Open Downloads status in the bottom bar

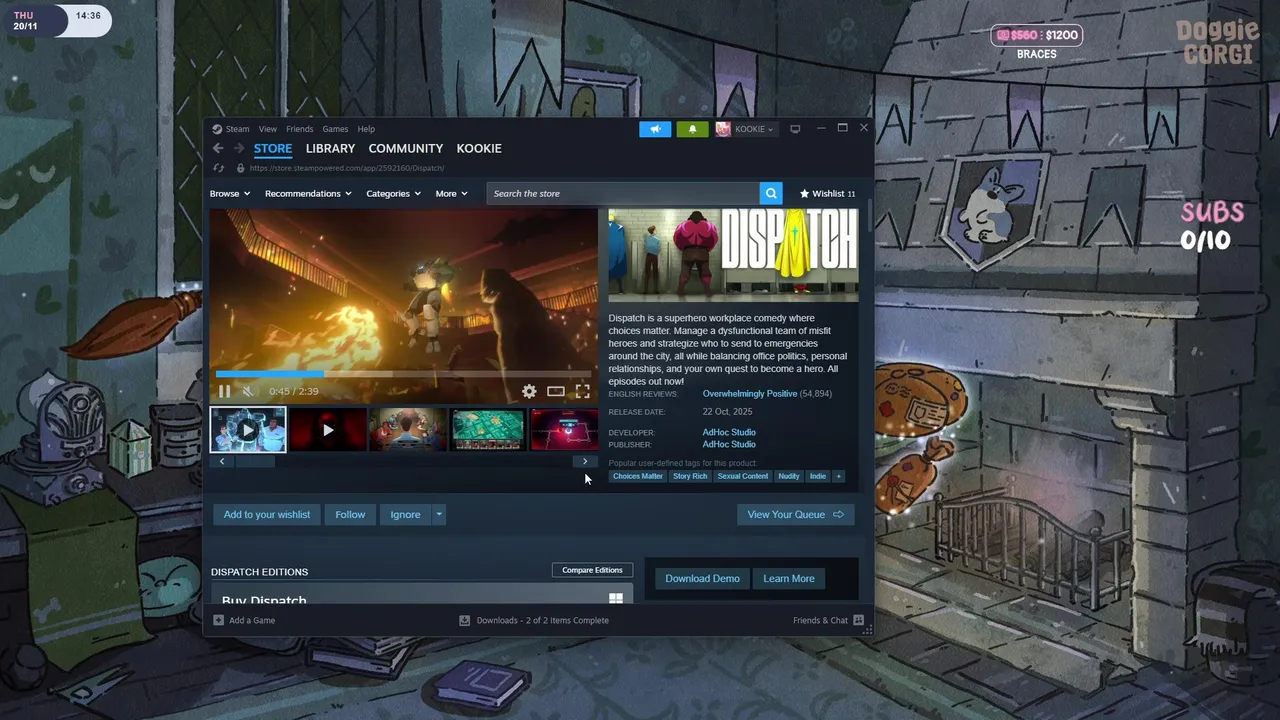click(x=534, y=620)
